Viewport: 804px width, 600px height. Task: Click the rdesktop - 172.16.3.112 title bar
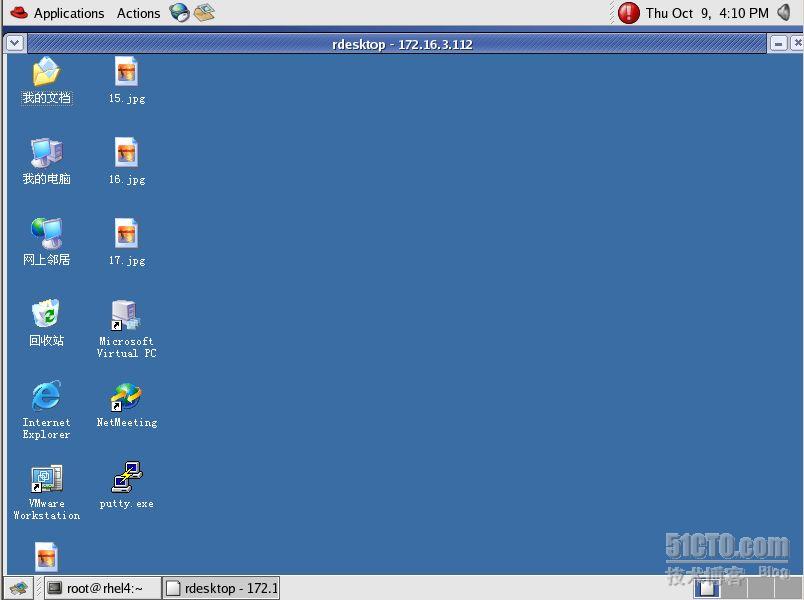point(397,44)
